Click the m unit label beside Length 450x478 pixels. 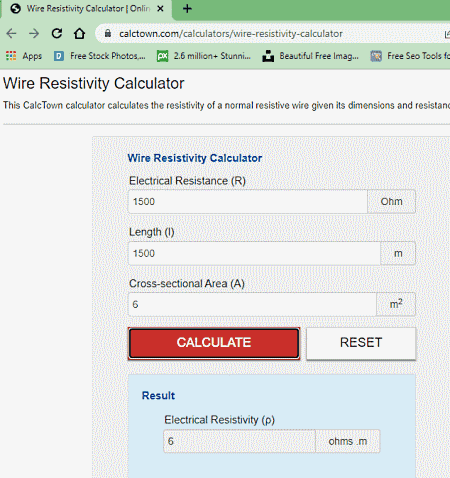[x=398, y=253]
